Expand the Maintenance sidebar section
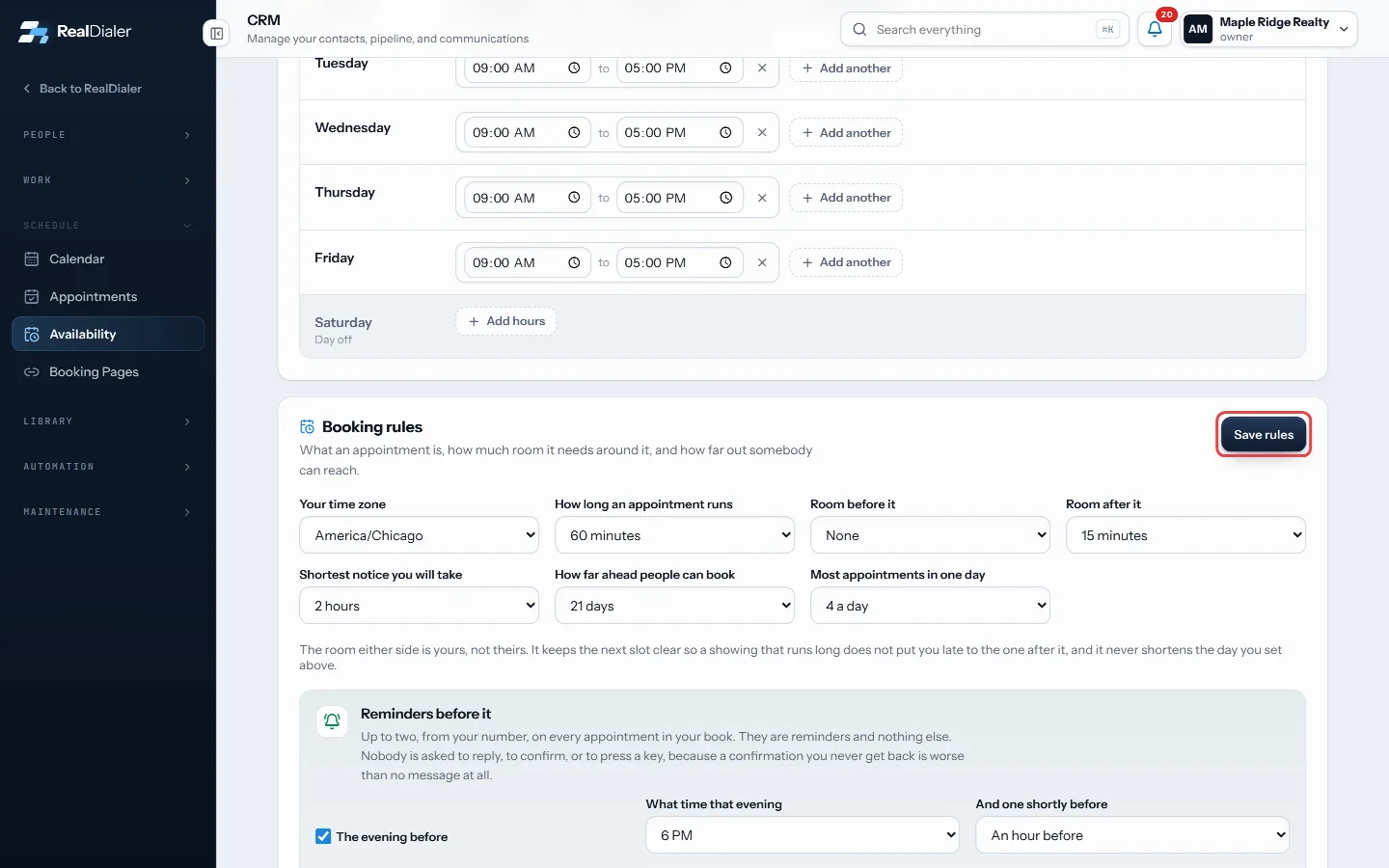The image size is (1389, 868). (x=108, y=512)
